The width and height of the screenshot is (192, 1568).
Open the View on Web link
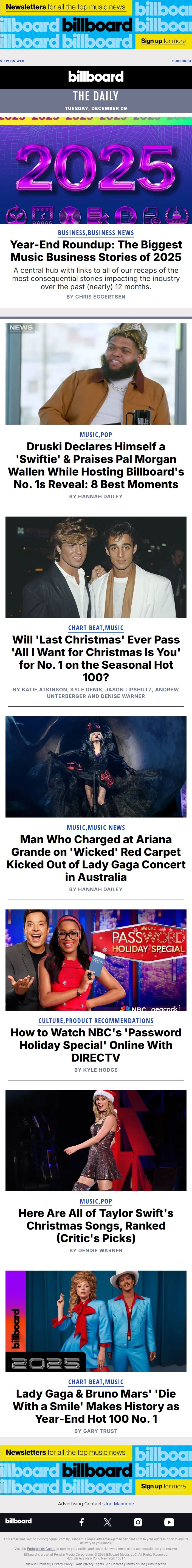click(12, 61)
